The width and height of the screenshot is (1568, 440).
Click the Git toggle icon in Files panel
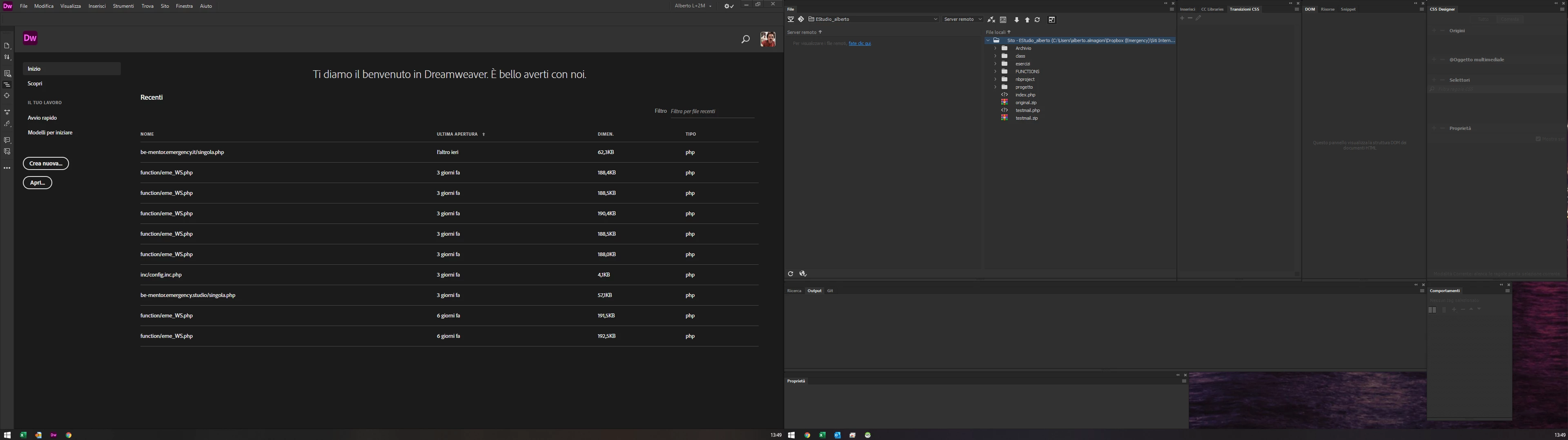[x=801, y=20]
